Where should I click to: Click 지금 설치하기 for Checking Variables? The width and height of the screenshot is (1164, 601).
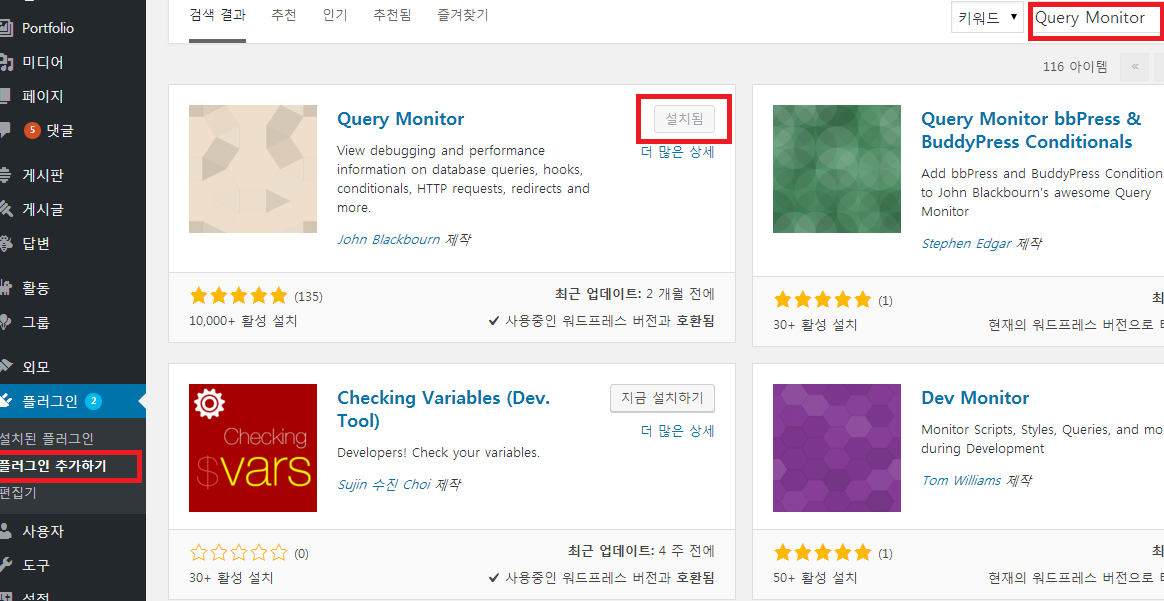click(662, 398)
